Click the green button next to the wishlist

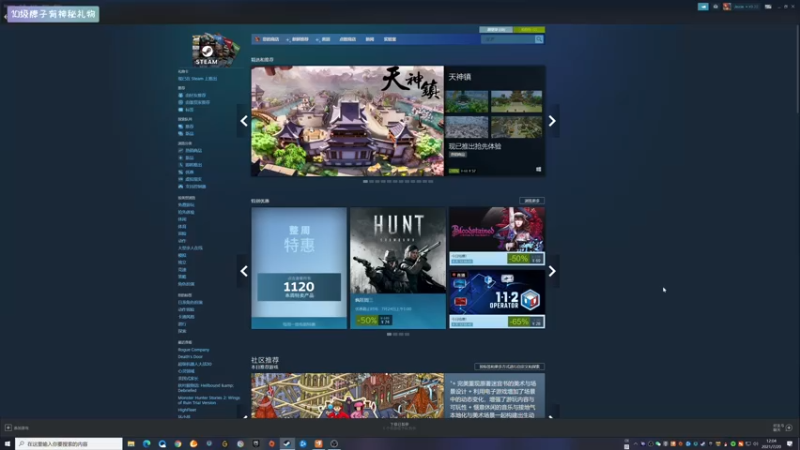[529, 30]
